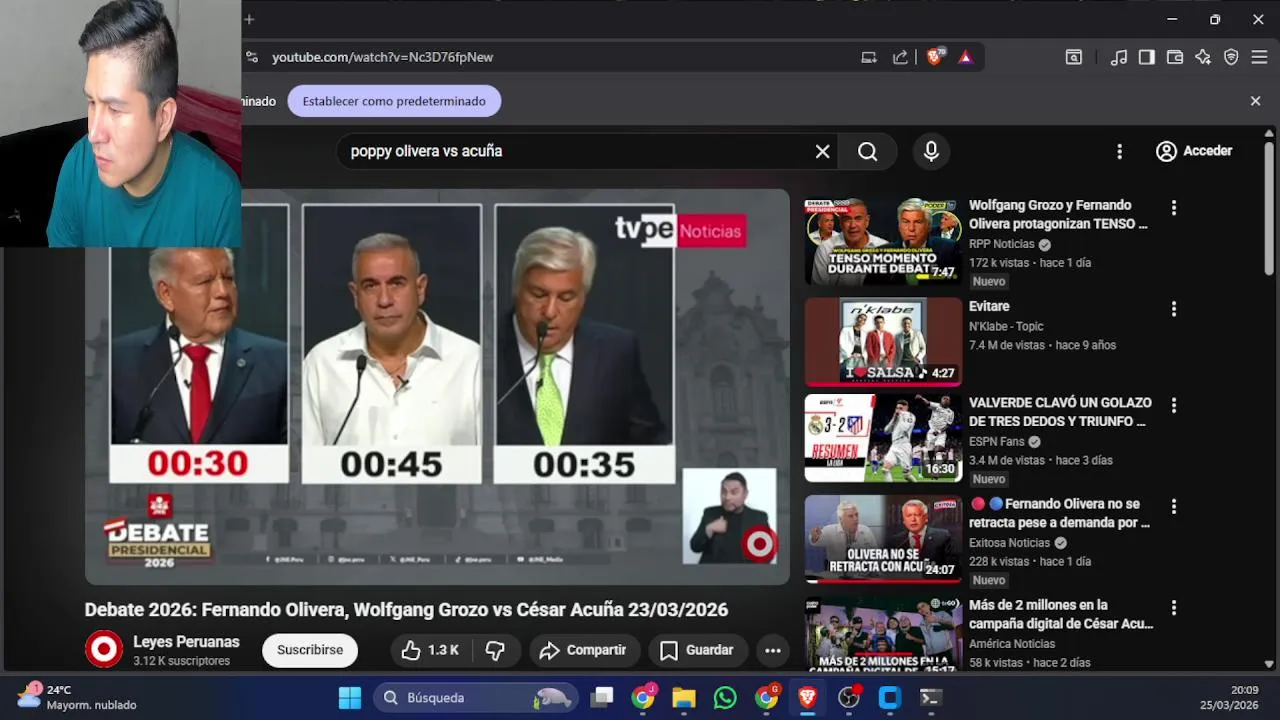This screenshot has width=1280, height=720.
Task: Open the Brave playlist music note icon
Action: point(1119,57)
